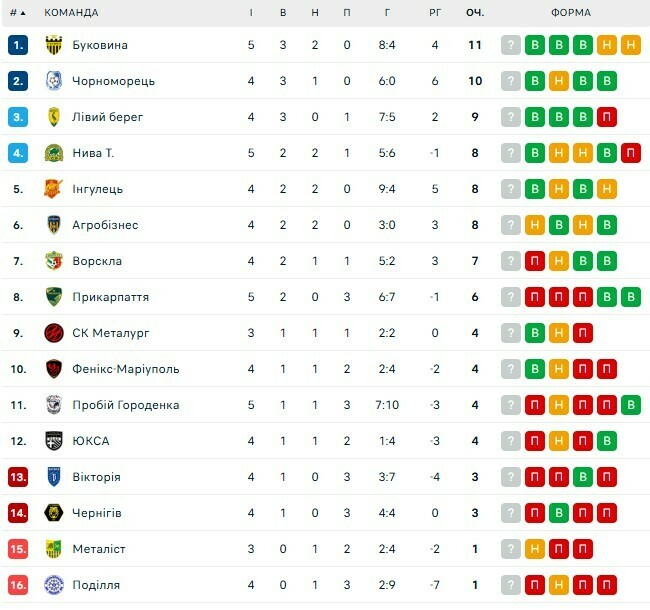Click the Лівий берег team logo
The width and height of the screenshot is (650, 610).
pyautogui.click(x=54, y=117)
